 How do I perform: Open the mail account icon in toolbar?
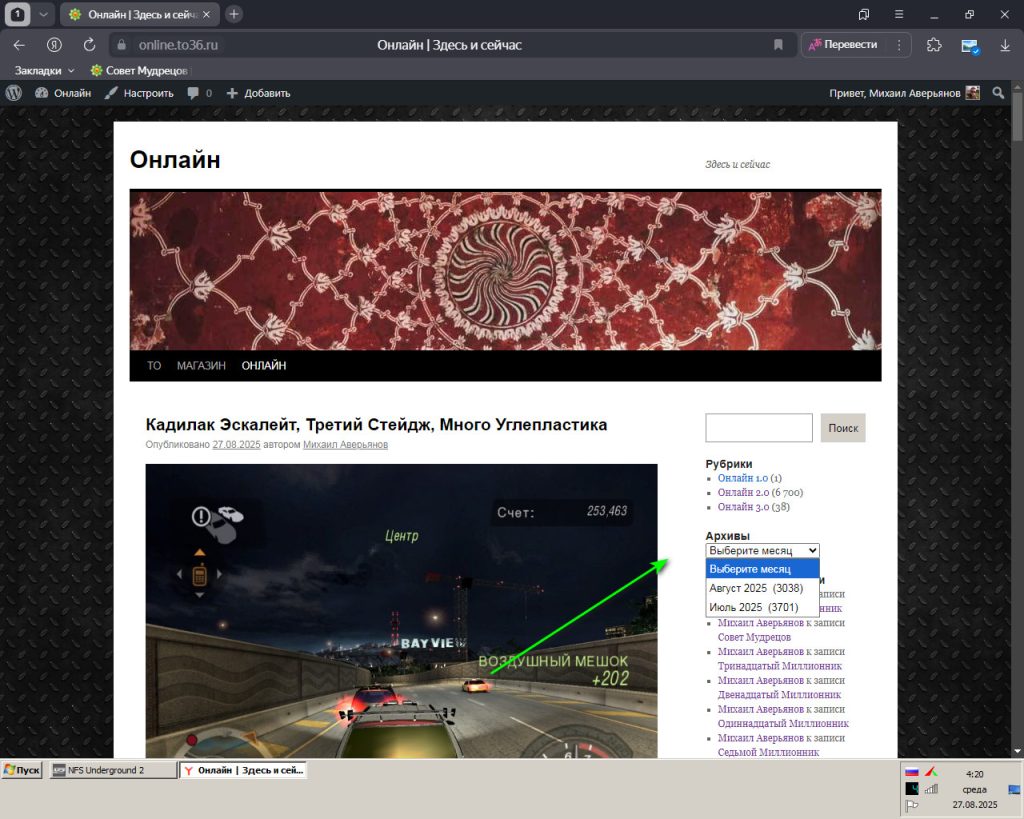pyautogui.click(x=970, y=46)
